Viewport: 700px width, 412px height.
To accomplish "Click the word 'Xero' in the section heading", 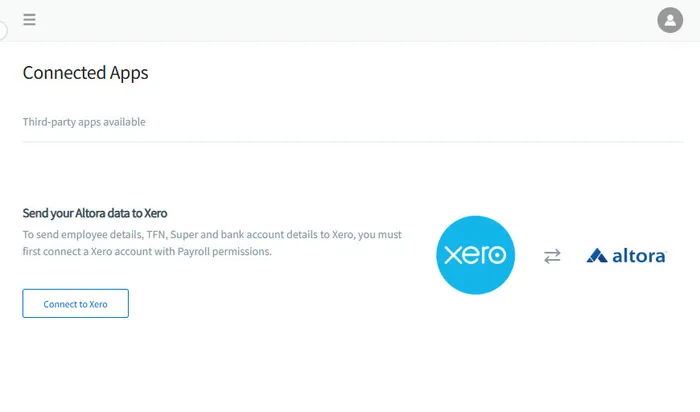I will click(x=155, y=213).
